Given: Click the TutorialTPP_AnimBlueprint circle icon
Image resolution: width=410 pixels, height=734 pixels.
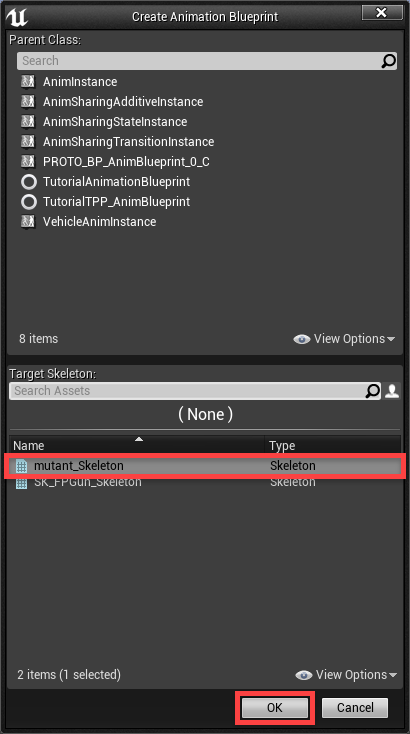Looking at the screenshot, I should coord(29,202).
